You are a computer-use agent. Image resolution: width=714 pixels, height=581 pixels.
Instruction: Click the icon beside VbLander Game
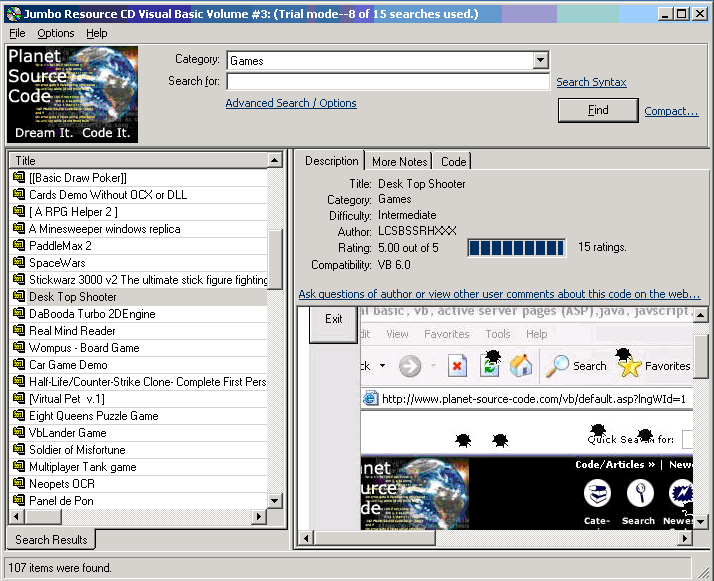(x=19, y=432)
